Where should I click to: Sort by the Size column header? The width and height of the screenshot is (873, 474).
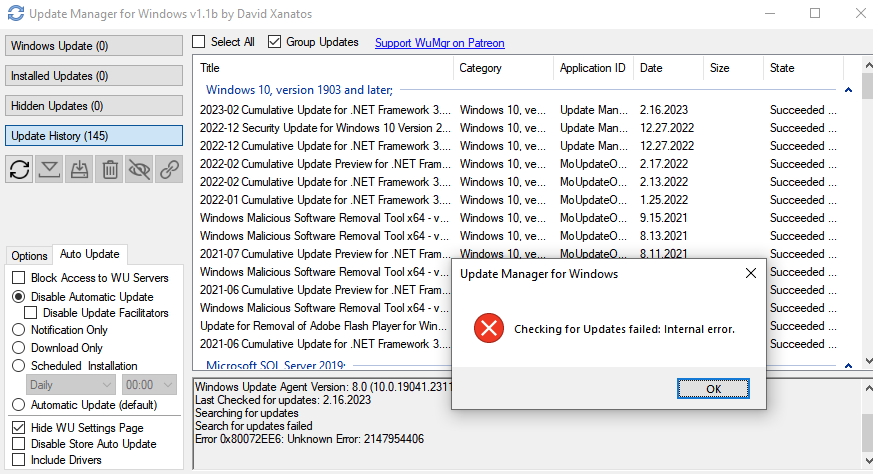[x=734, y=68]
